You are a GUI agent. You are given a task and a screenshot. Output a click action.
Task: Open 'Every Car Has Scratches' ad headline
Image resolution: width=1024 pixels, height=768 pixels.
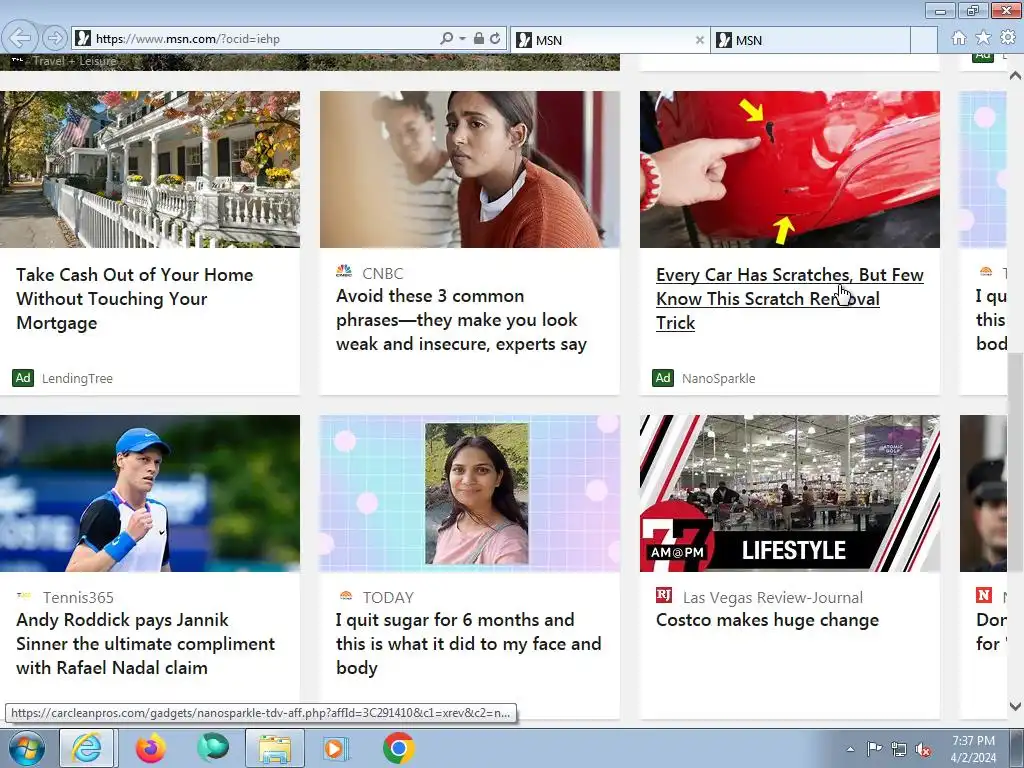pyautogui.click(x=790, y=298)
